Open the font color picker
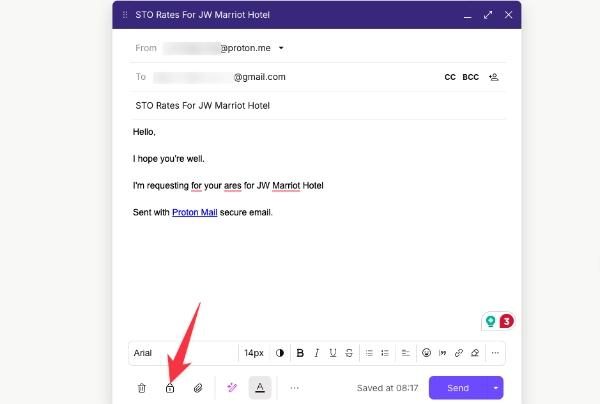This screenshot has width=600, height=404. pyautogui.click(x=280, y=353)
